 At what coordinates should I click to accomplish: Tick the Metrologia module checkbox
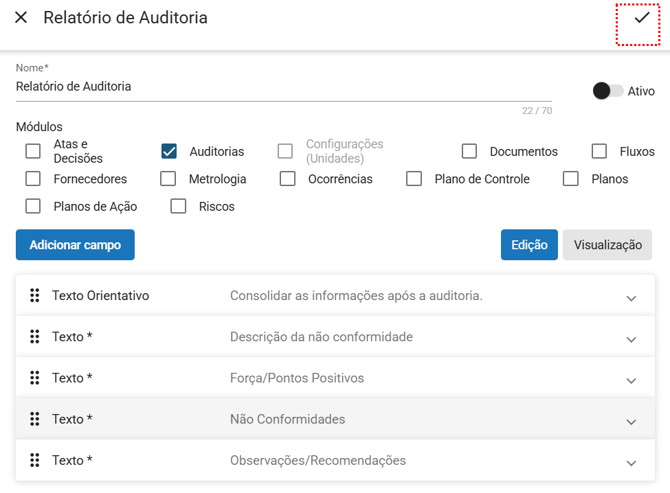click(169, 179)
